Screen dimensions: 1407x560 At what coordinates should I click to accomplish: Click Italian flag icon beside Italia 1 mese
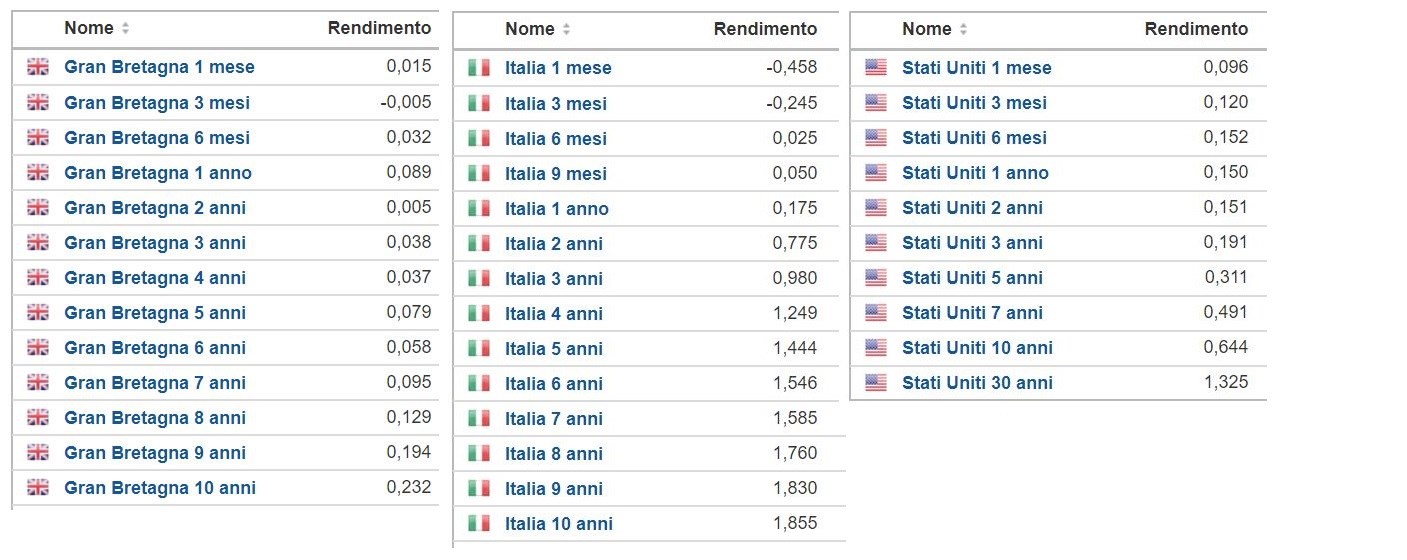pyautogui.click(x=479, y=68)
